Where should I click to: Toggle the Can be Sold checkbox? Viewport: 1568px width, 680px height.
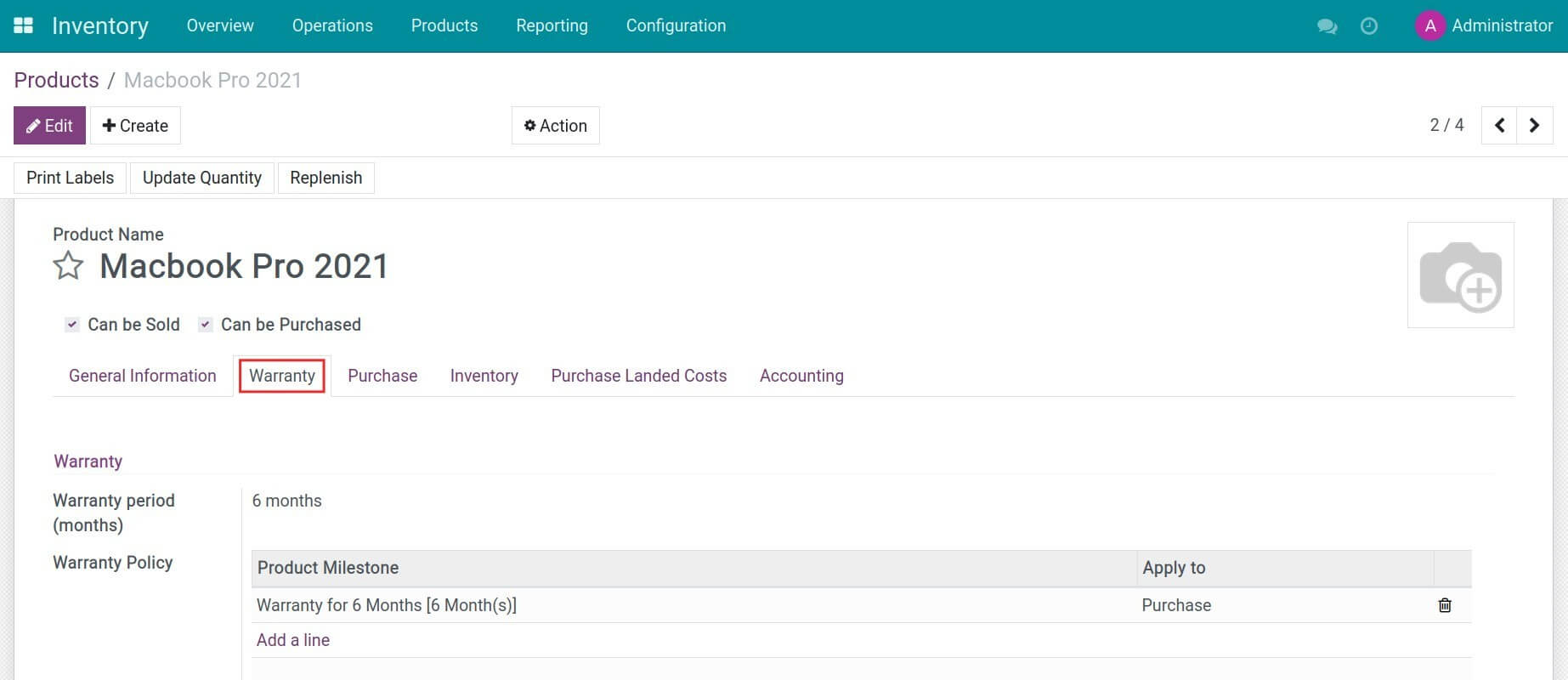[x=72, y=325]
